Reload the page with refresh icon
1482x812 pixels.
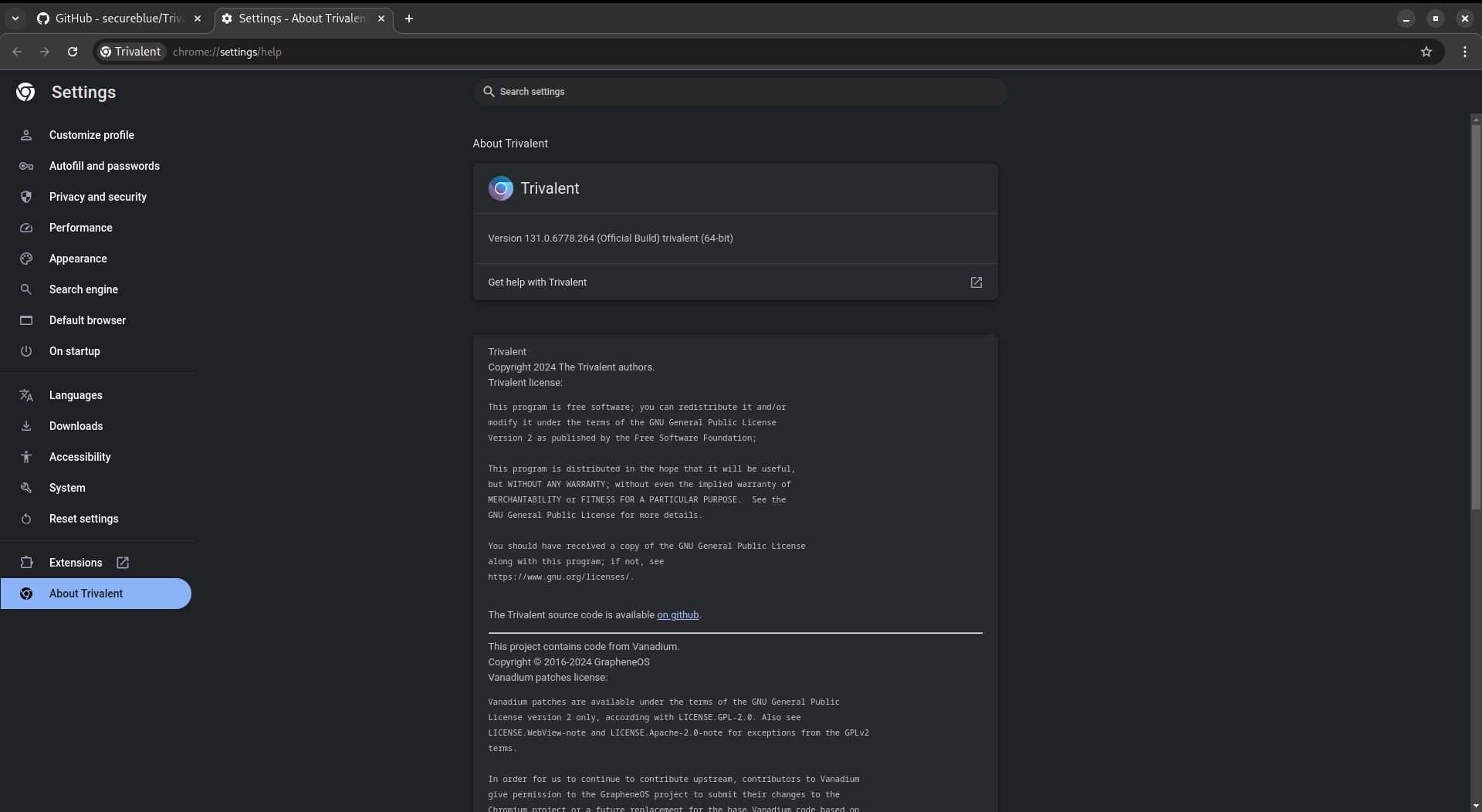(73, 52)
